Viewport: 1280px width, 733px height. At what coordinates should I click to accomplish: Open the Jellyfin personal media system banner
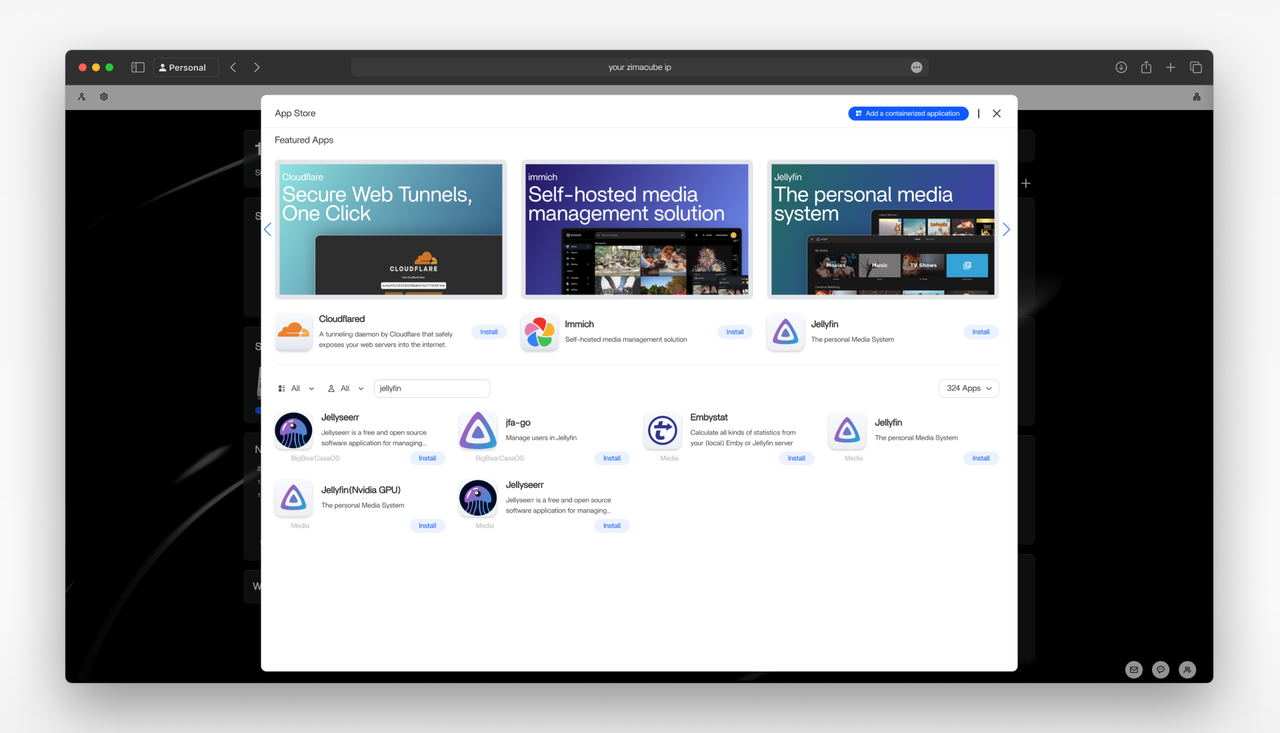883,229
